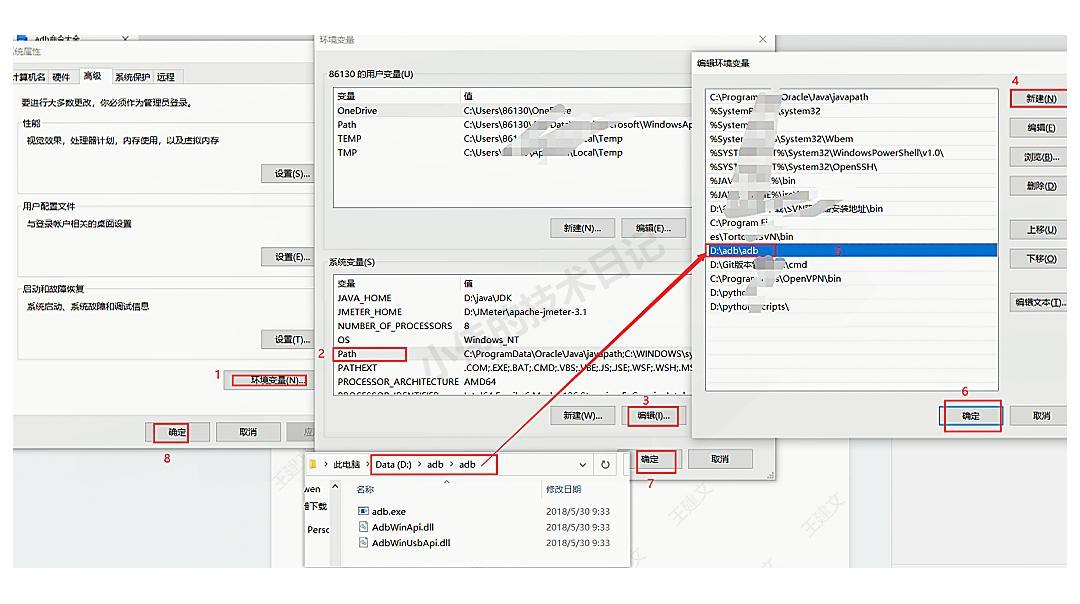Switch to the 计算机名 tab
Screen dimensions: 1080x604
coord(29,76)
